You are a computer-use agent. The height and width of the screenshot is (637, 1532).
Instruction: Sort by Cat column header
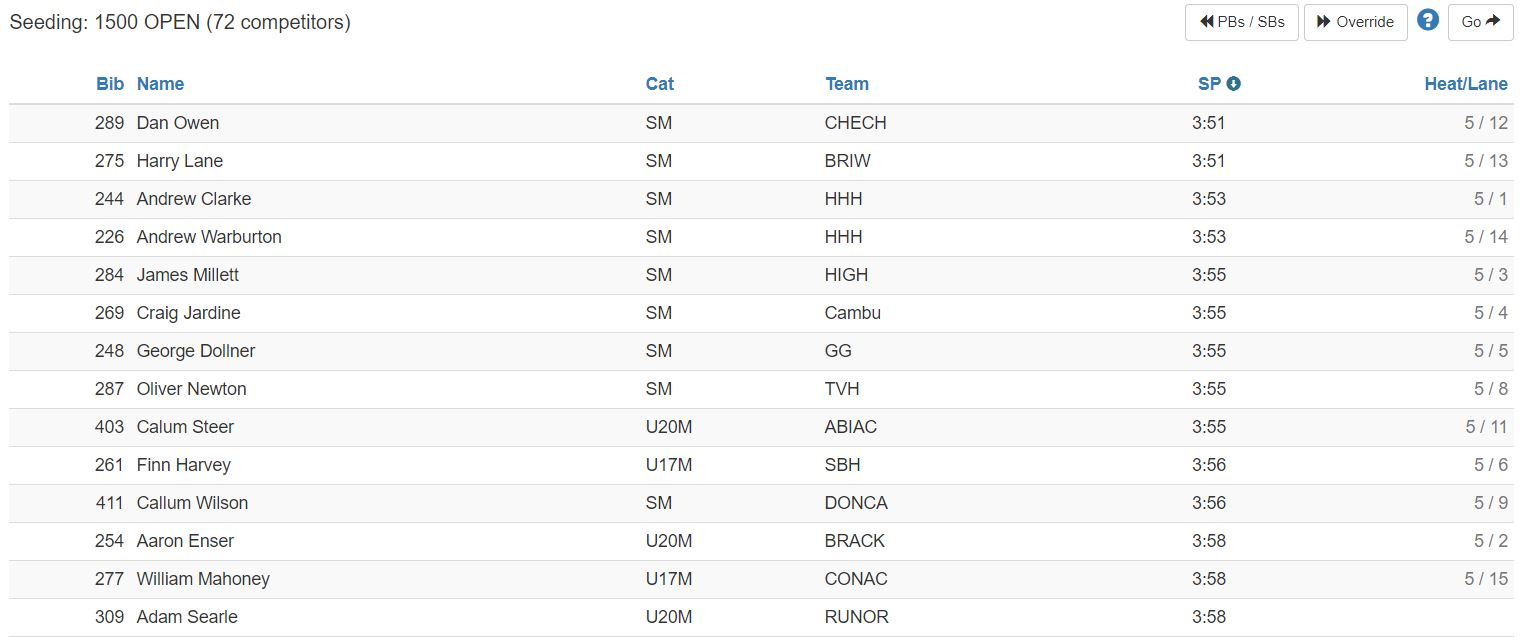(660, 84)
